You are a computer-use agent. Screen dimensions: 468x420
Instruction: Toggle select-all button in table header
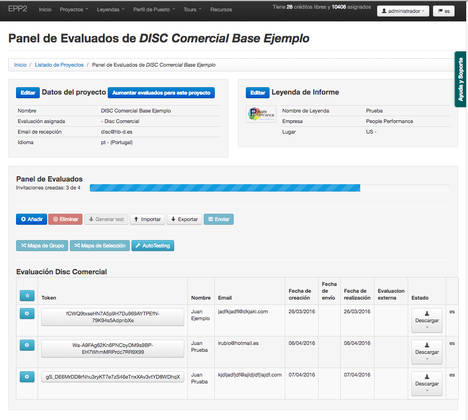tap(27, 295)
